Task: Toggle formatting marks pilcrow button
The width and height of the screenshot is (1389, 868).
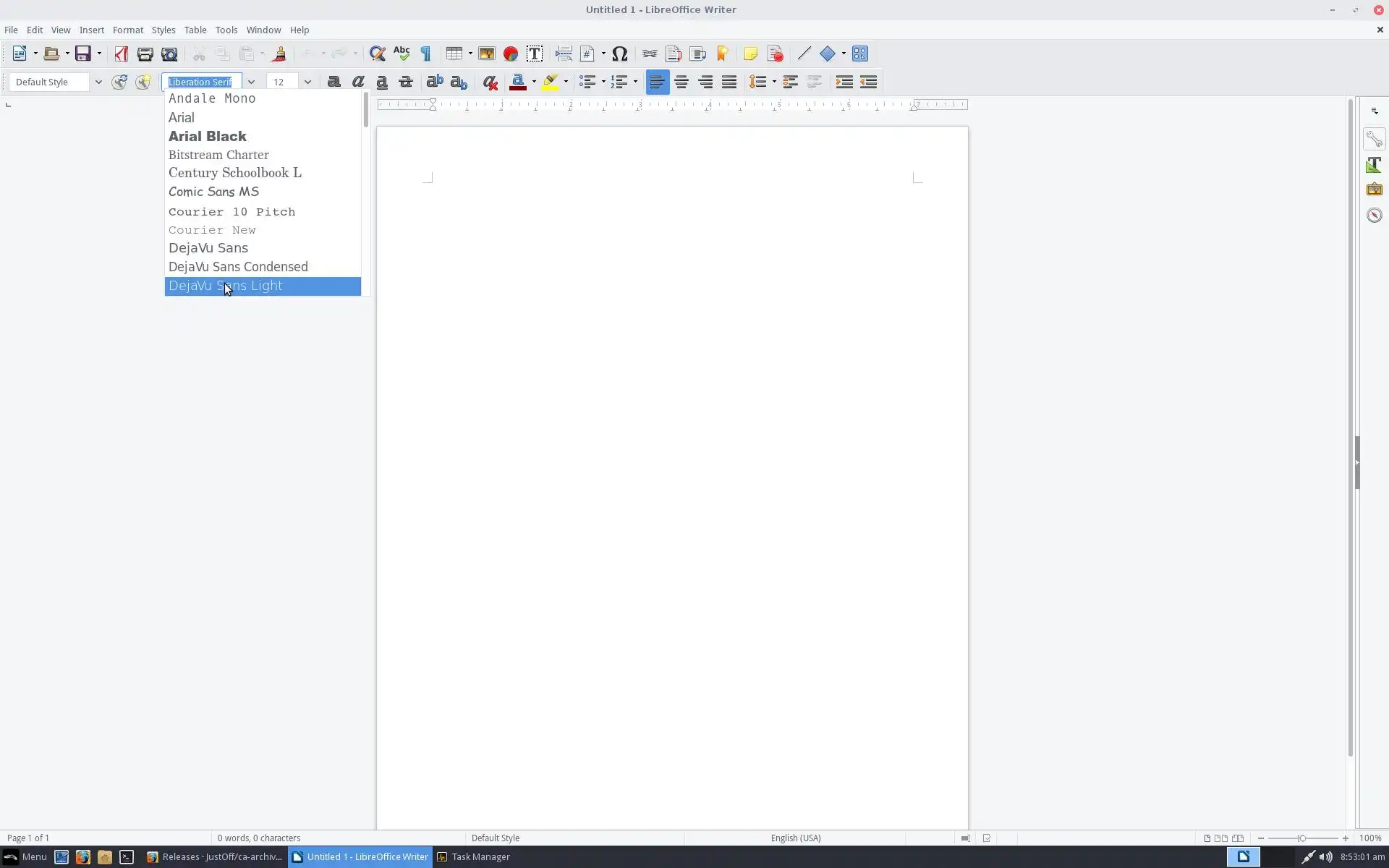Action: coord(425,54)
